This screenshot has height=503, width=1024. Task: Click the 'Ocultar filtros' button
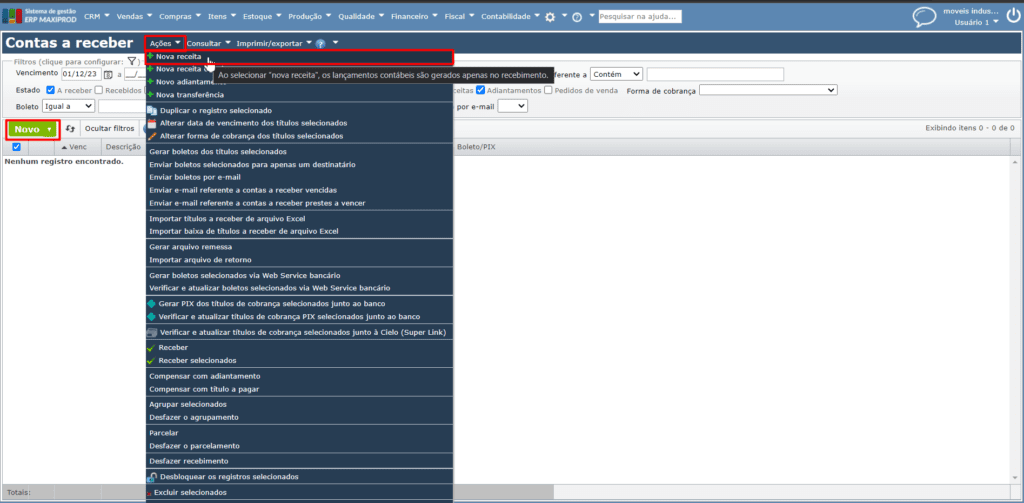click(x=110, y=129)
